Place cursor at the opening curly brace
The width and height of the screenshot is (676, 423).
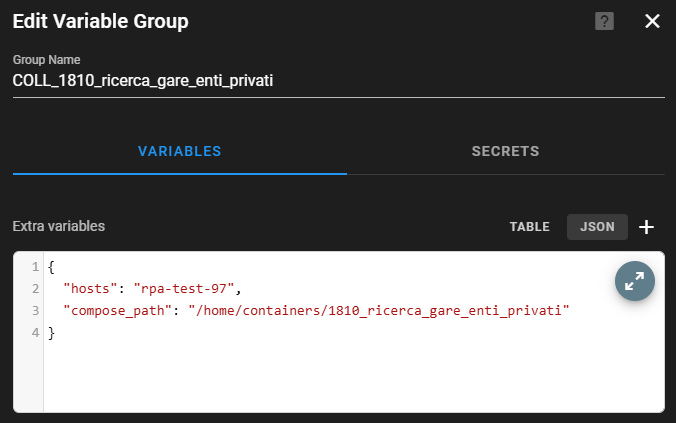pos(51,267)
